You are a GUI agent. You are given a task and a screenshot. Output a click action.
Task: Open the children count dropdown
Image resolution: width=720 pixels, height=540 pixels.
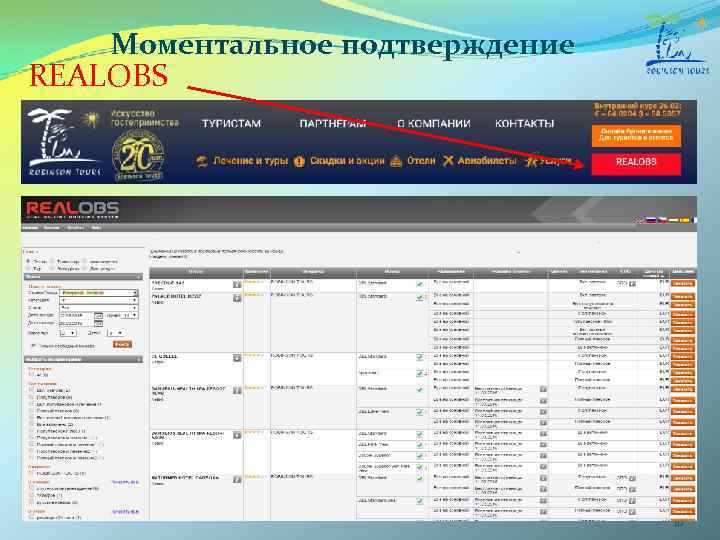[115, 333]
